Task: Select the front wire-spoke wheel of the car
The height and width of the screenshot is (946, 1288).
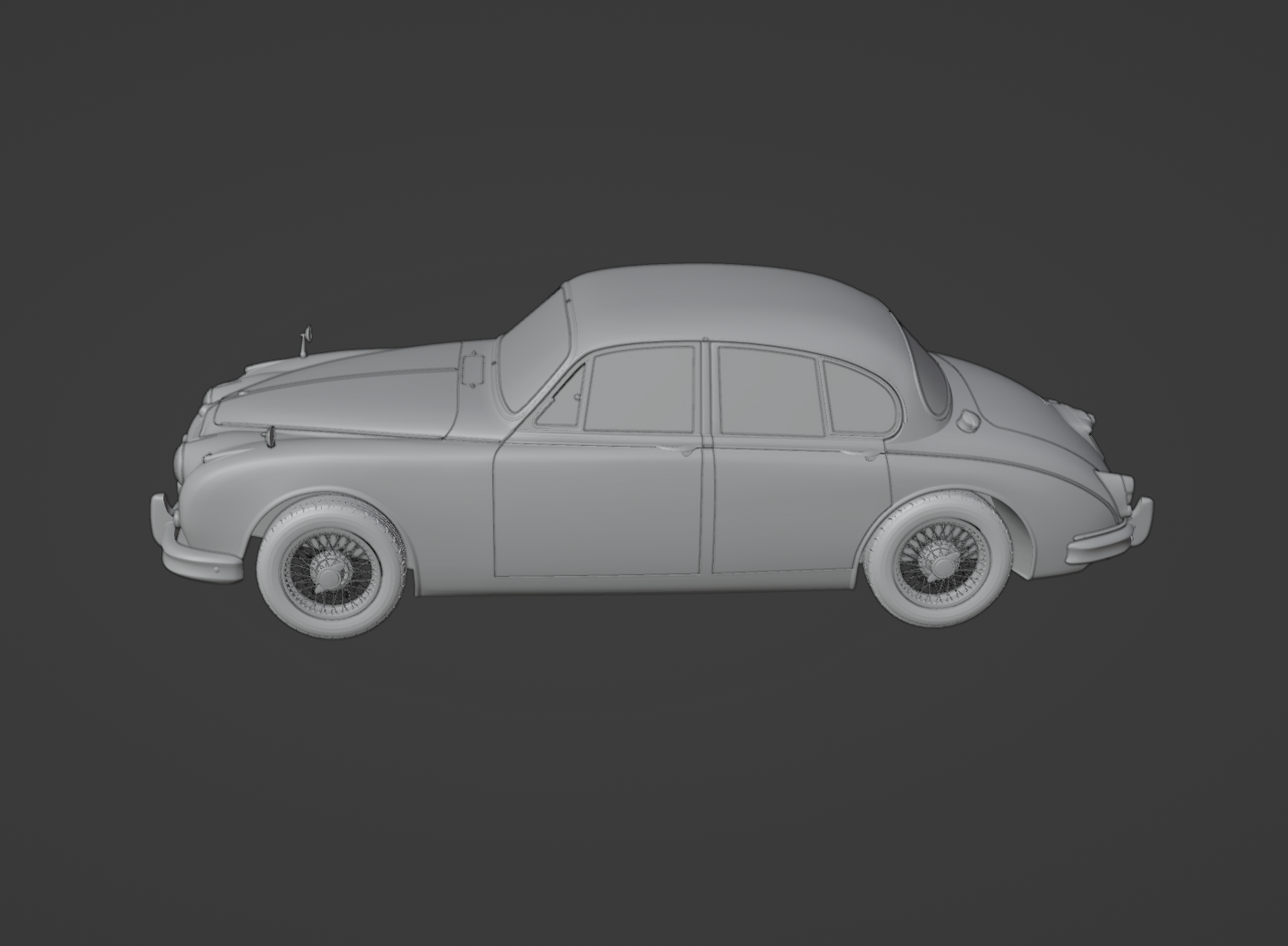Action: 331,565
